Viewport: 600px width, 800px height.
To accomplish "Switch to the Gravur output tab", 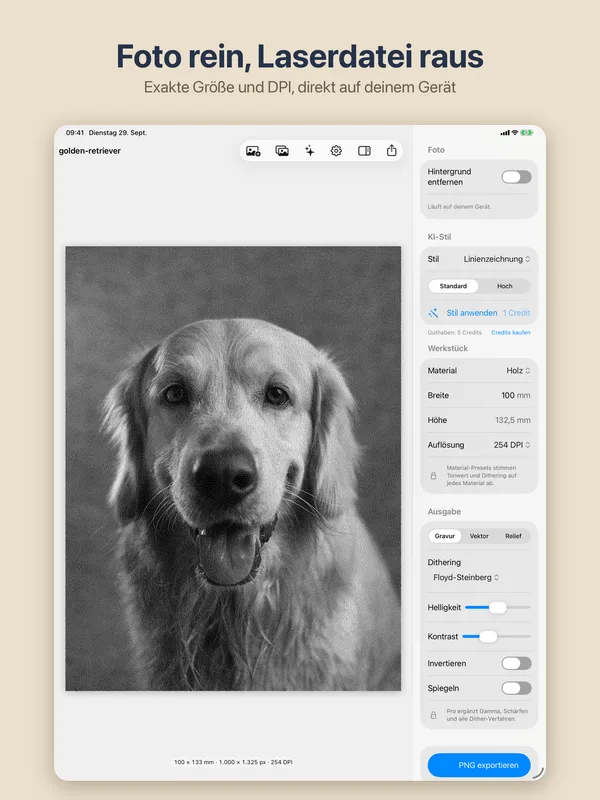I will tap(444, 536).
